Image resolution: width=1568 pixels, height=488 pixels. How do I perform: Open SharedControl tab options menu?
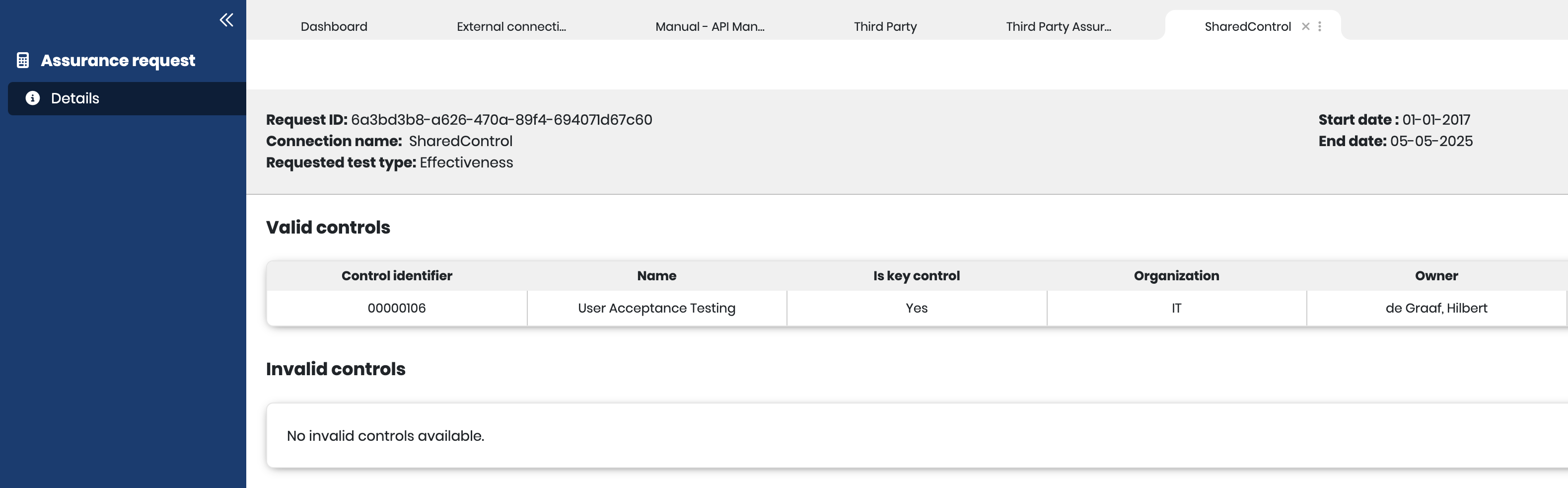(1319, 26)
